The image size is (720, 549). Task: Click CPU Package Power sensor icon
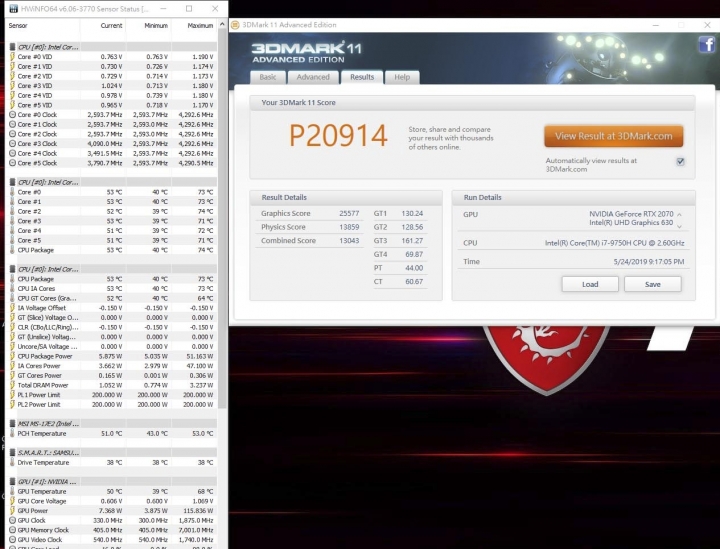(12, 356)
